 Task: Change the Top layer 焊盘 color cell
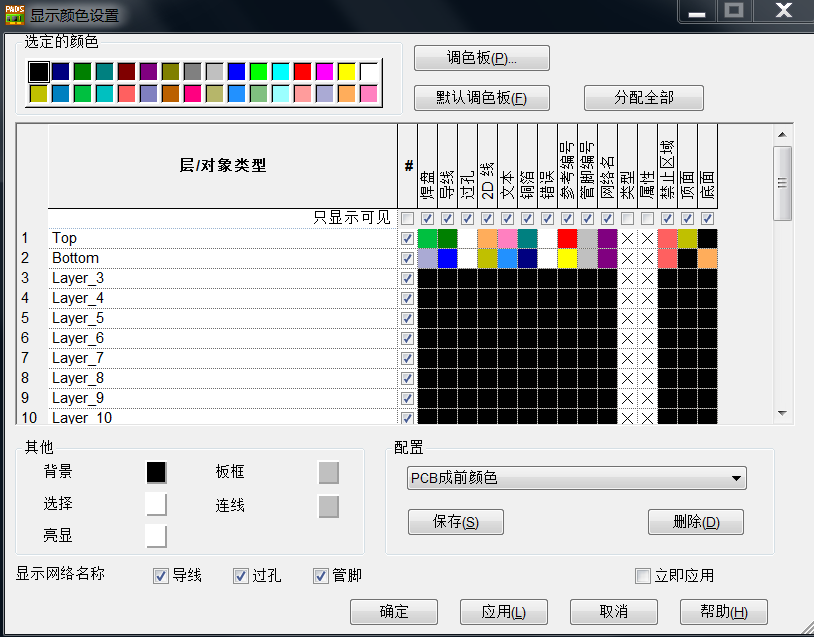[x=428, y=238]
